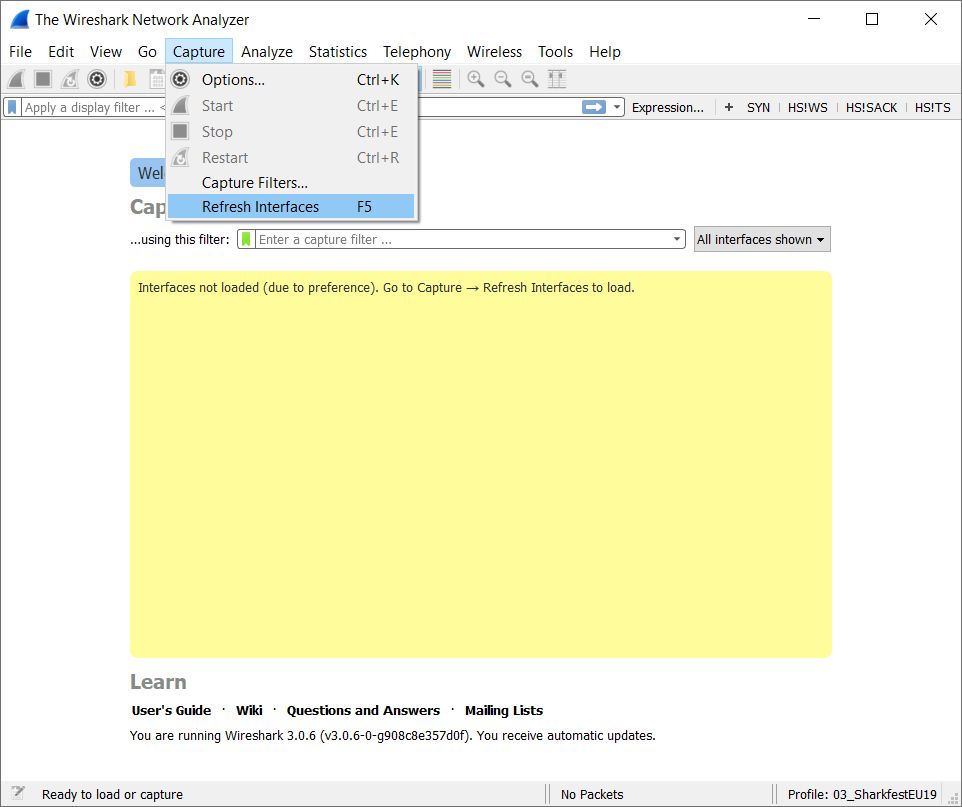
Task: Click the capture options gear icon in toolbar
Action: tap(97, 79)
